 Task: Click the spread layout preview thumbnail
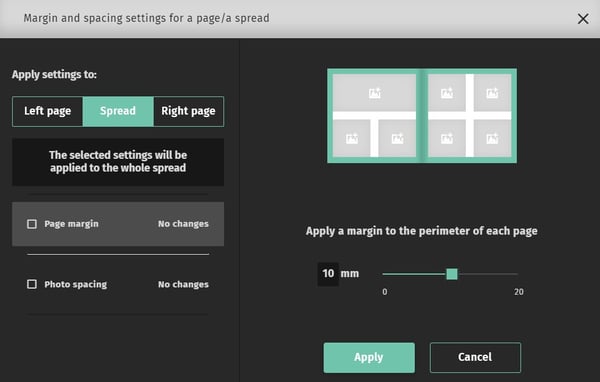pos(422,116)
